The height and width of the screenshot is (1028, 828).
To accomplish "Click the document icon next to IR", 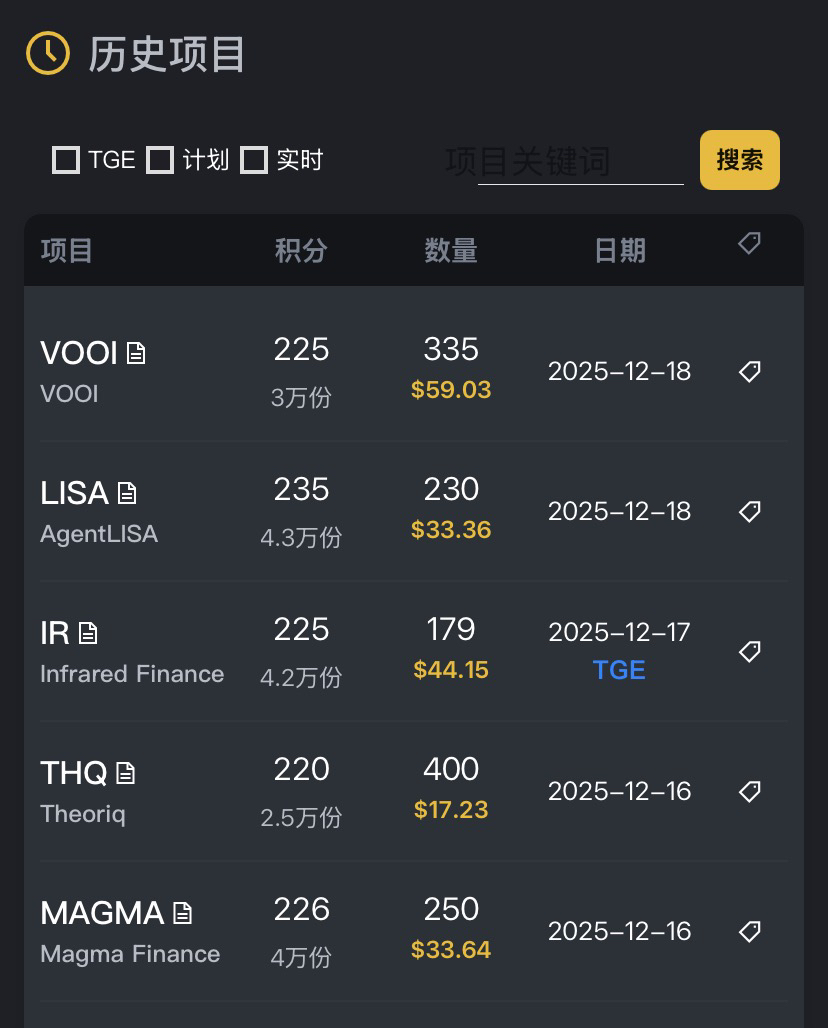I will pyautogui.click(x=88, y=633).
